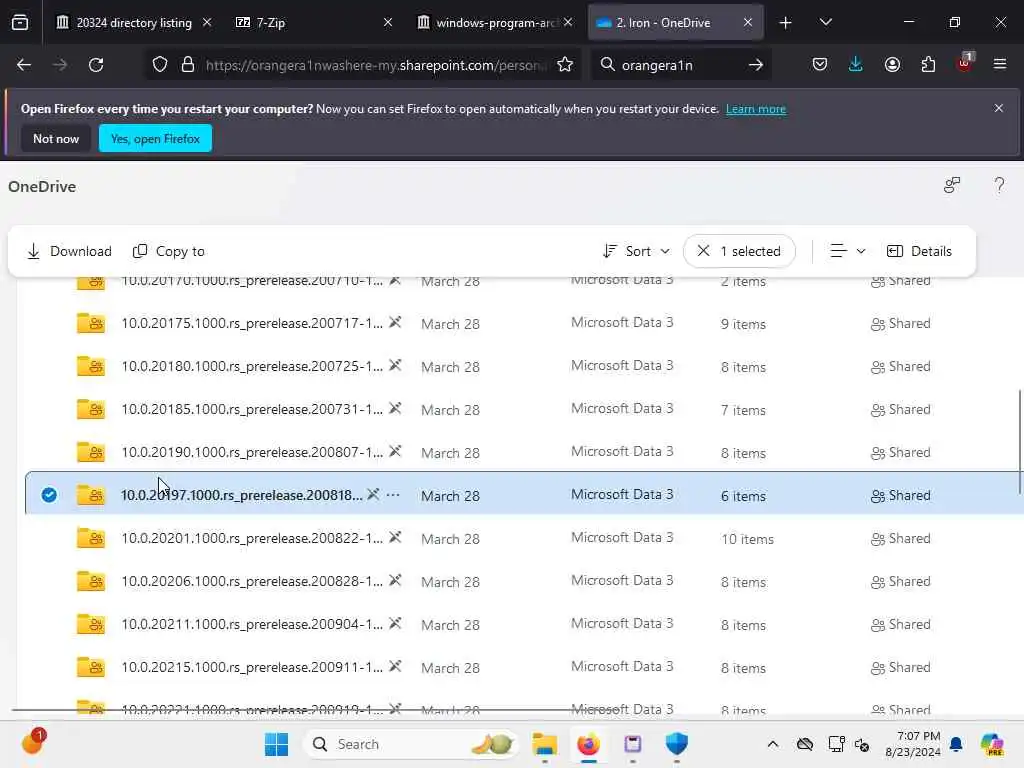
Task: Toggle the Details pane
Action: pos(919,251)
